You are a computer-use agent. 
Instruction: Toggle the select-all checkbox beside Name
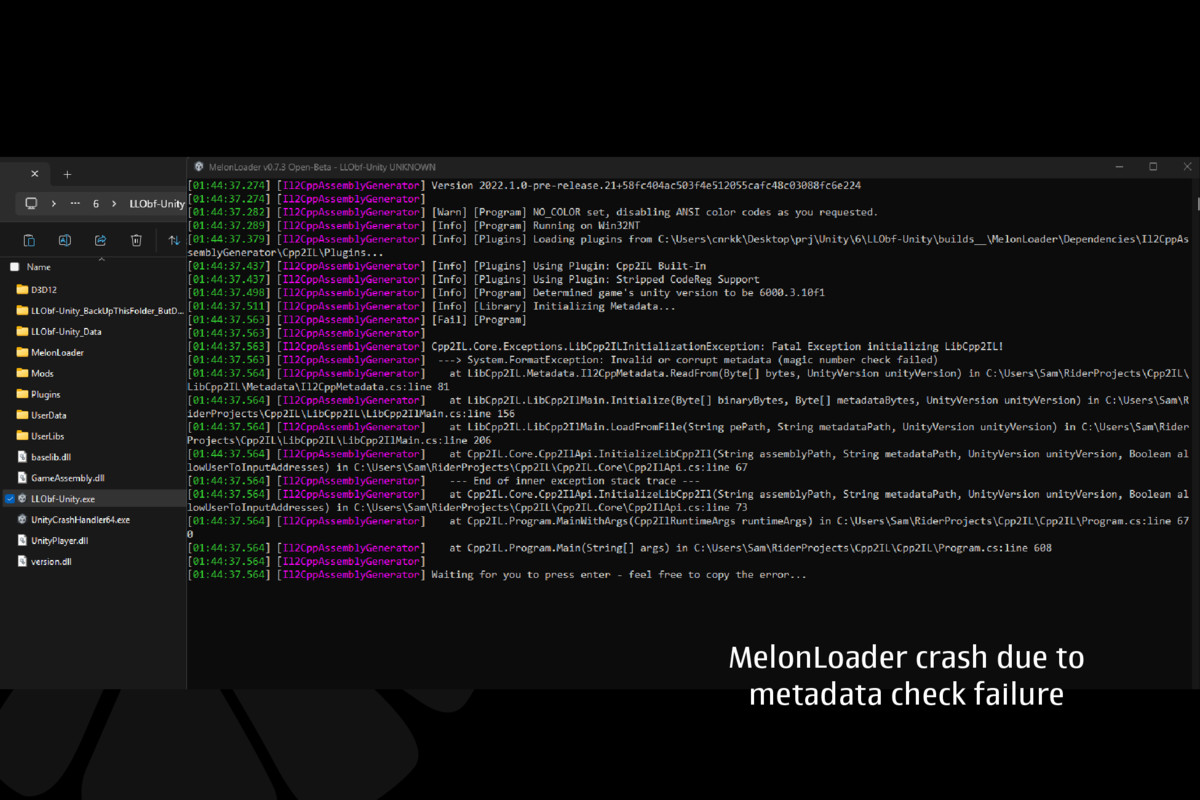point(14,267)
